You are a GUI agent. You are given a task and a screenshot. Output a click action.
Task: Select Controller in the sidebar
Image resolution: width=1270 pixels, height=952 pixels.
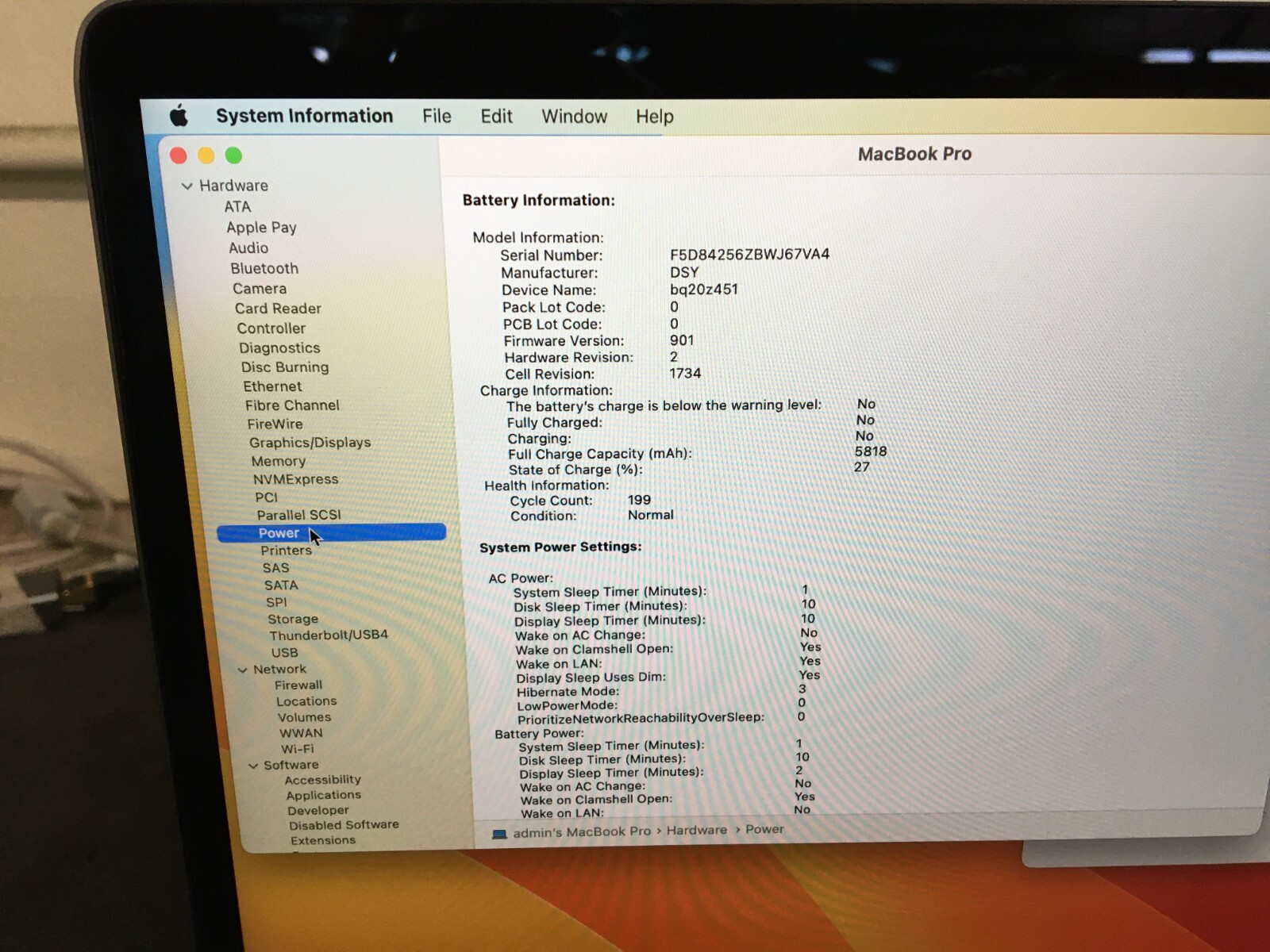(271, 328)
